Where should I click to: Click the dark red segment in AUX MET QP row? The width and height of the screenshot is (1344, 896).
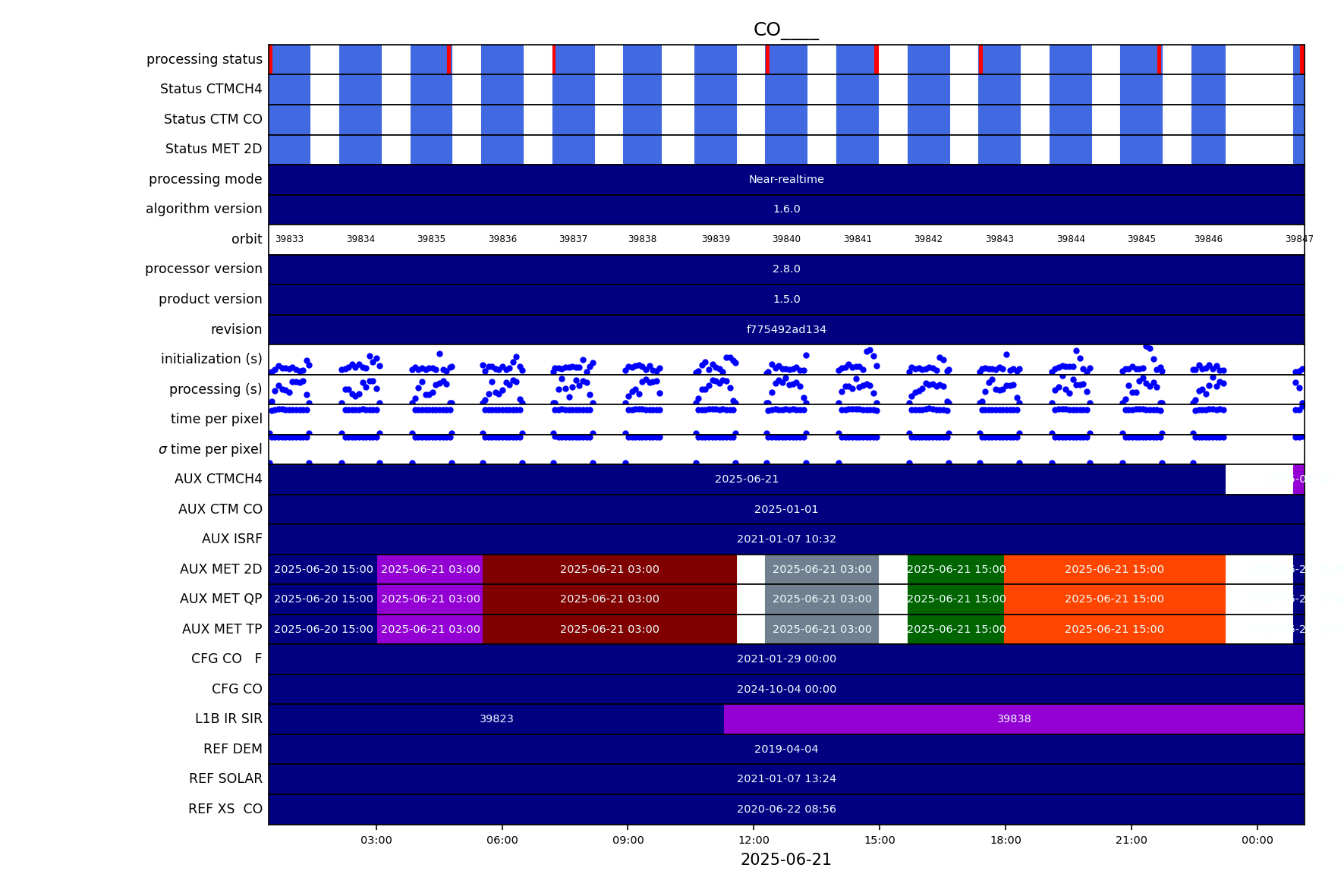pyautogui.click(x=609, y=599)
